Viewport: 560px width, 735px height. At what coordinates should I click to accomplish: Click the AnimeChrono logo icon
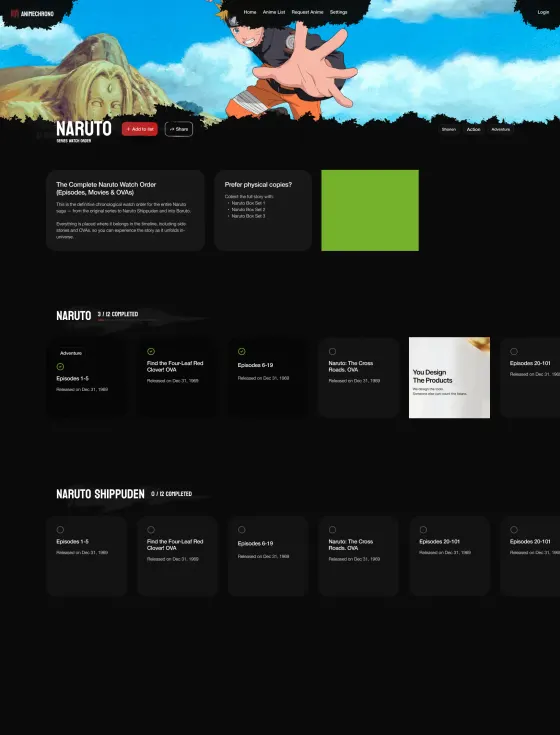click(15, 13)
